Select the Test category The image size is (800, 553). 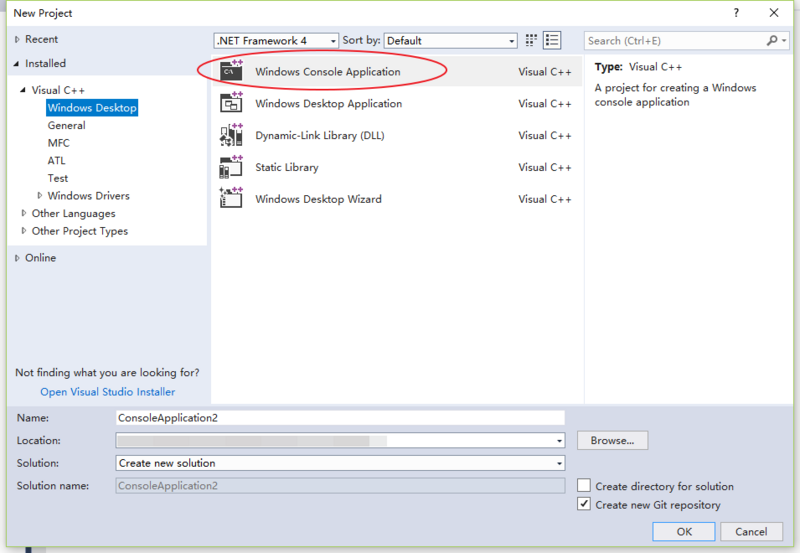tap(58, 178)
